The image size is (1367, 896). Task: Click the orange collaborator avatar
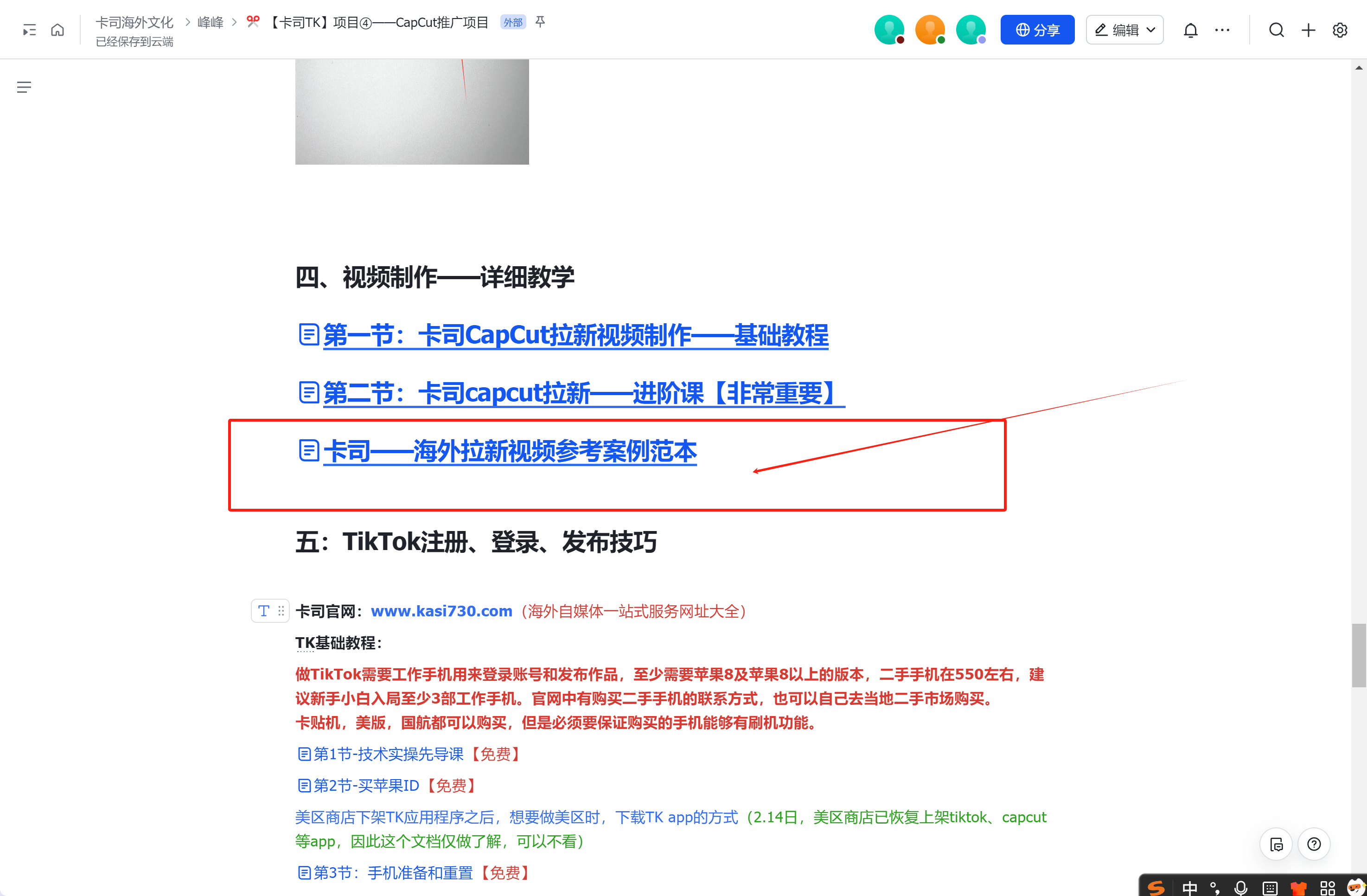930,30
